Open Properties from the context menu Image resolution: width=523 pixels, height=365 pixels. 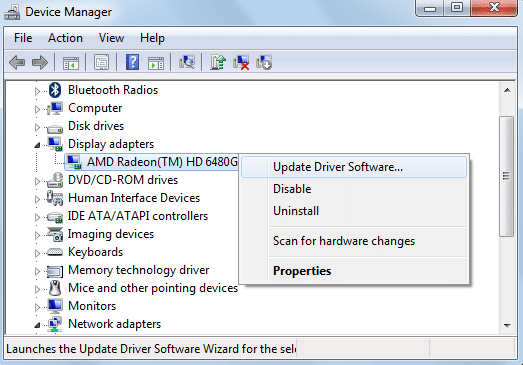pos(354,271)
